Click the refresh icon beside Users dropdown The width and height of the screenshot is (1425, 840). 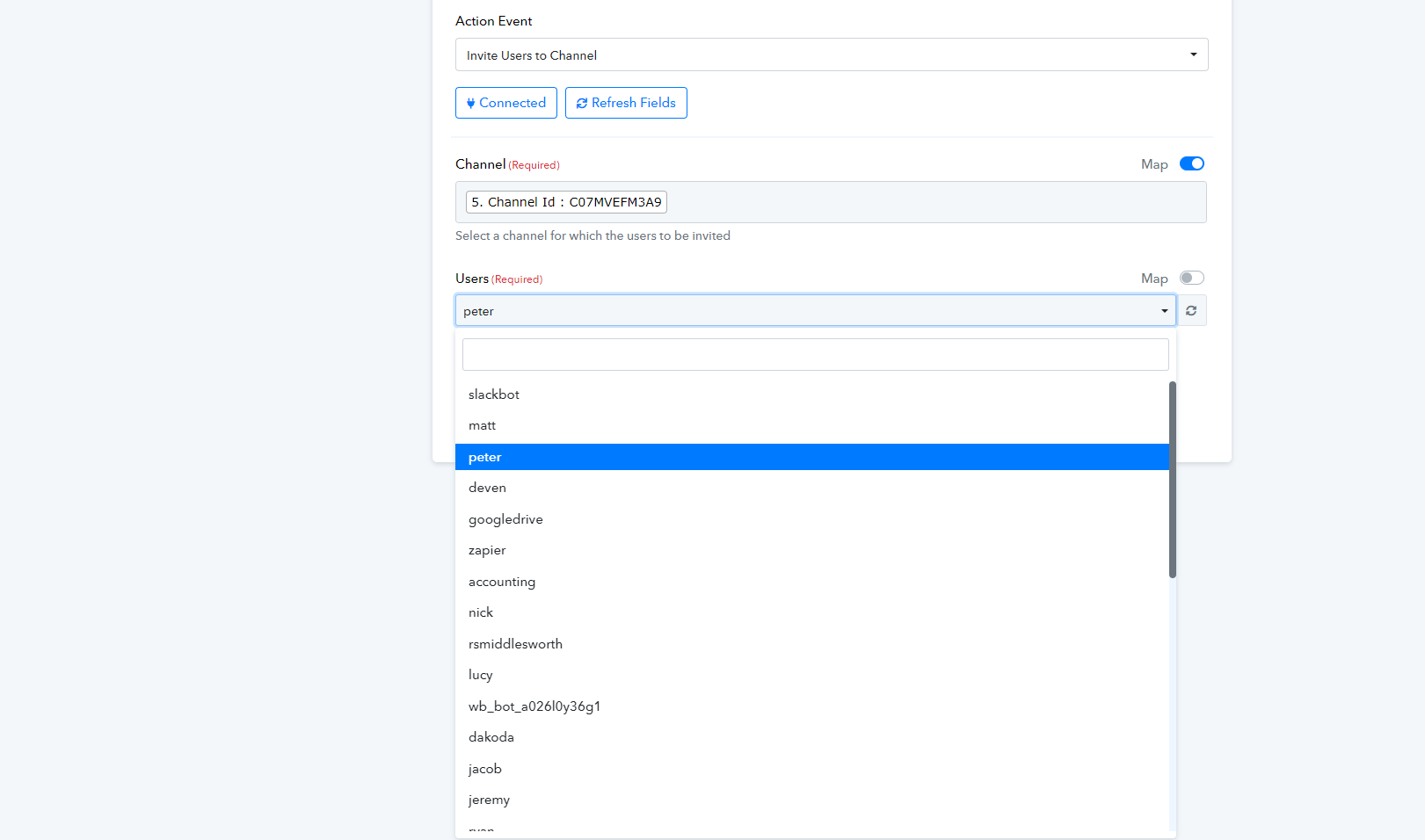[1191, 310]
